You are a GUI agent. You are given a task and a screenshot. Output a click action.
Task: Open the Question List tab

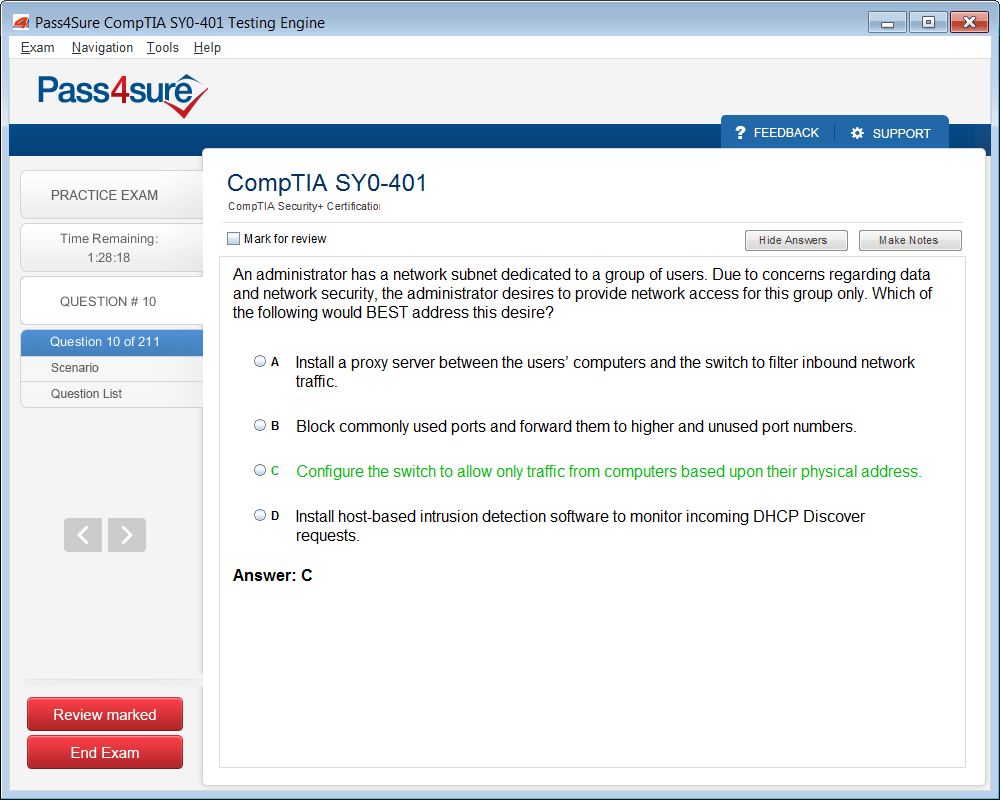pos(112,394)
